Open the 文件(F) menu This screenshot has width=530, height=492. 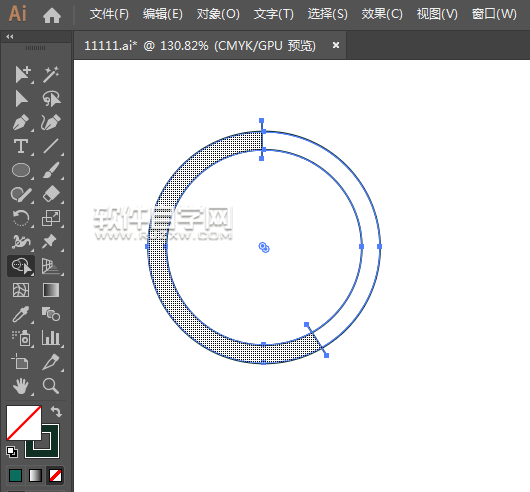pyautogui.click(x=109, y=14)
